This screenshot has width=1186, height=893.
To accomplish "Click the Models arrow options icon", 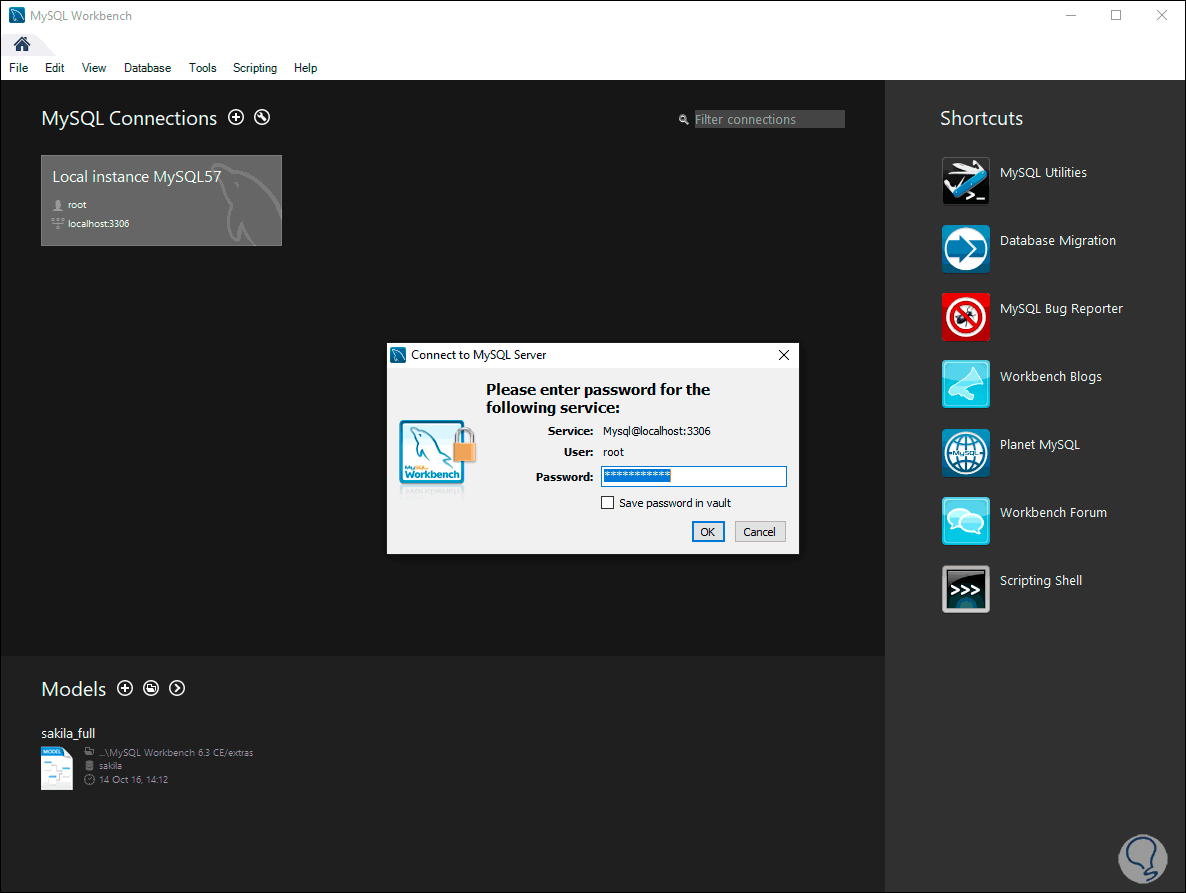I will [177, 688].
